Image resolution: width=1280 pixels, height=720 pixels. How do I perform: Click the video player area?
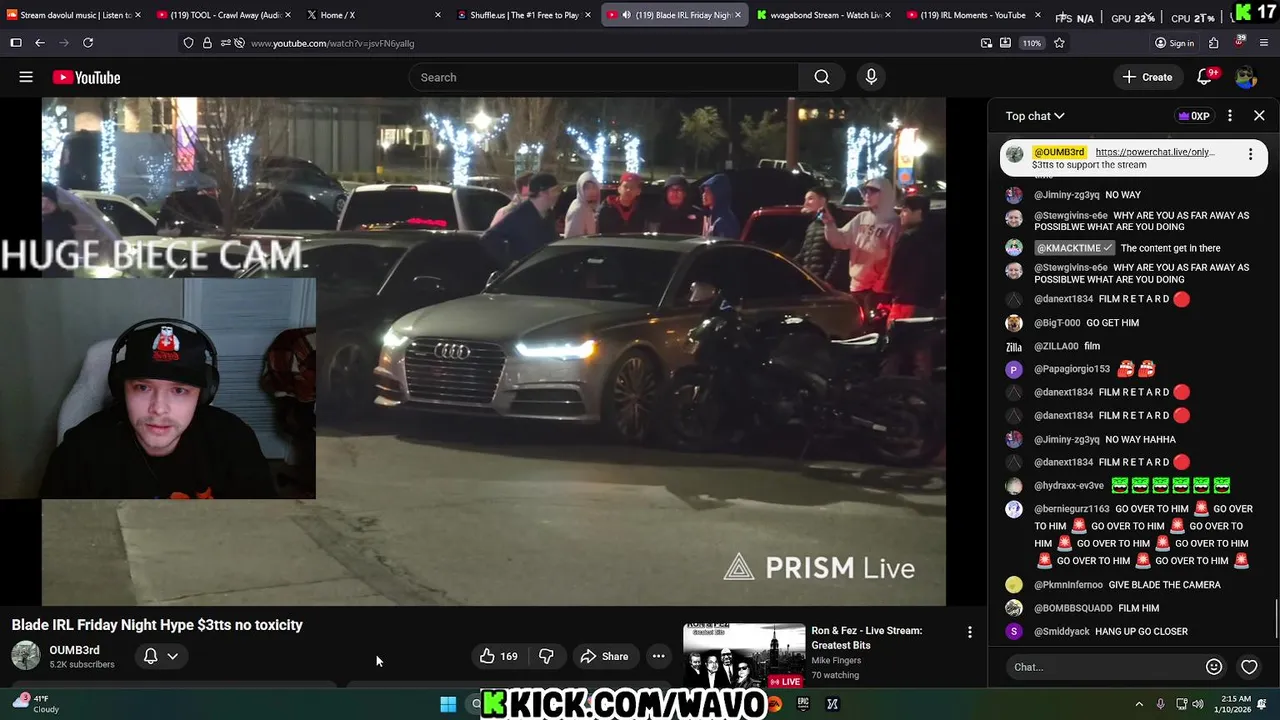pyautogui.click(x=493, y=351)
